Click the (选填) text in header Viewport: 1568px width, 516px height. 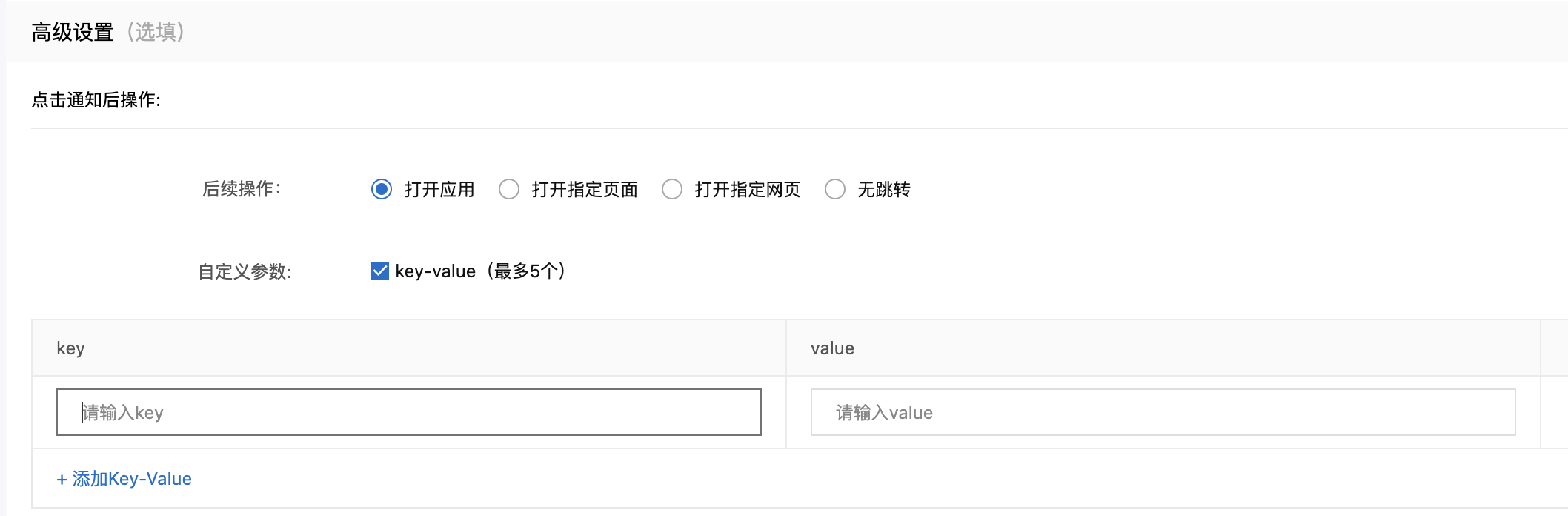[156, 32]
